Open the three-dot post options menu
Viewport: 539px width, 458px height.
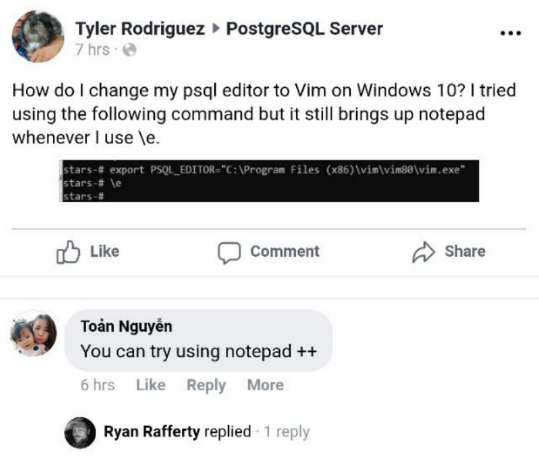pyautogui.click(x=510, y=33)
